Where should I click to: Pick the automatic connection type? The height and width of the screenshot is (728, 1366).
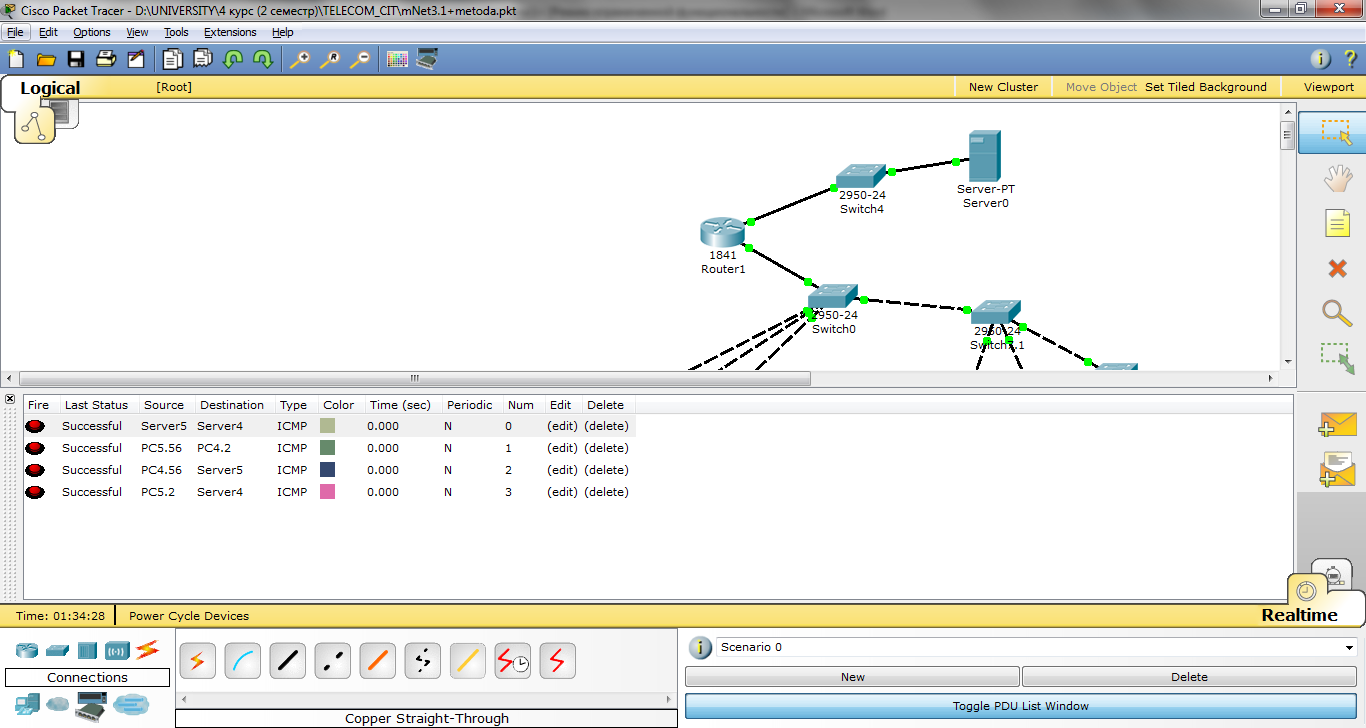coord(198,660)
